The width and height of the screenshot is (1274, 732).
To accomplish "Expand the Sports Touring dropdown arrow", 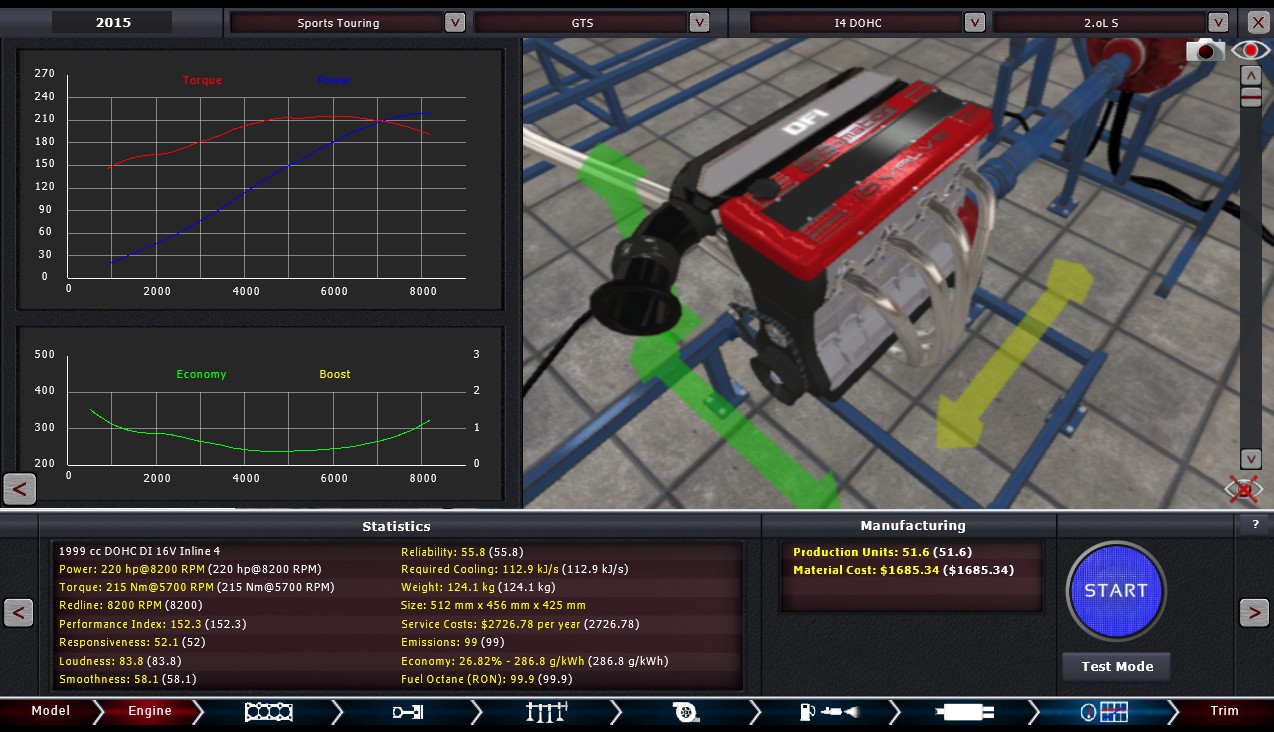I will pyautogui.click(x=454, y=22).
